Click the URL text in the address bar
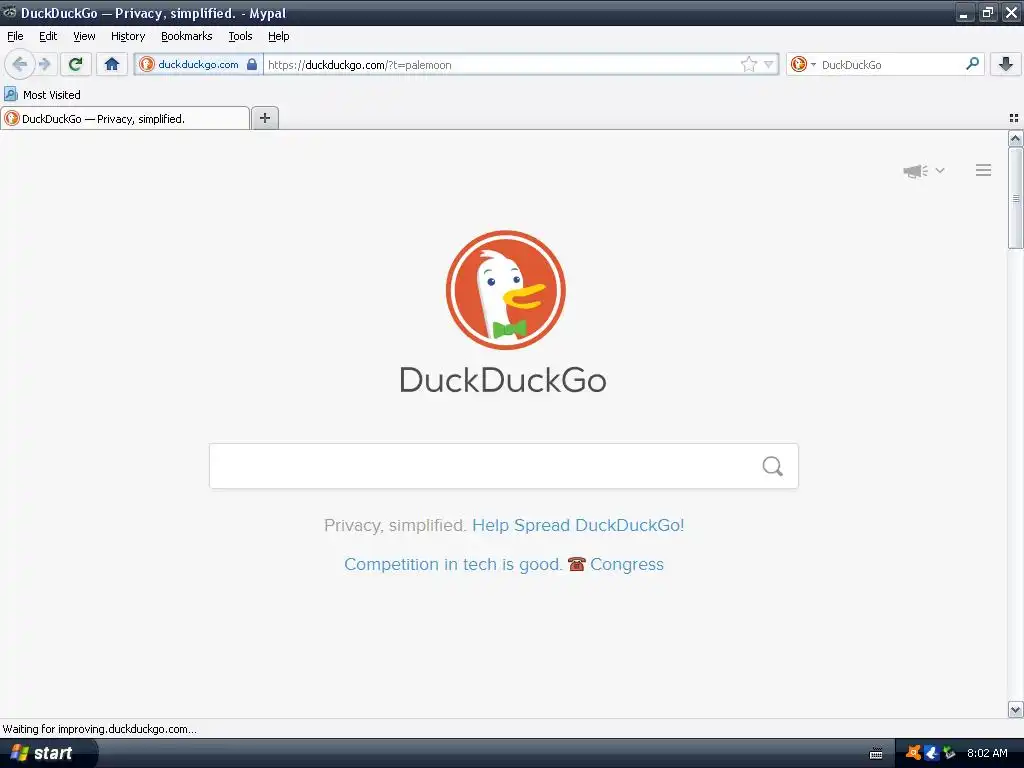 [360, 65]
